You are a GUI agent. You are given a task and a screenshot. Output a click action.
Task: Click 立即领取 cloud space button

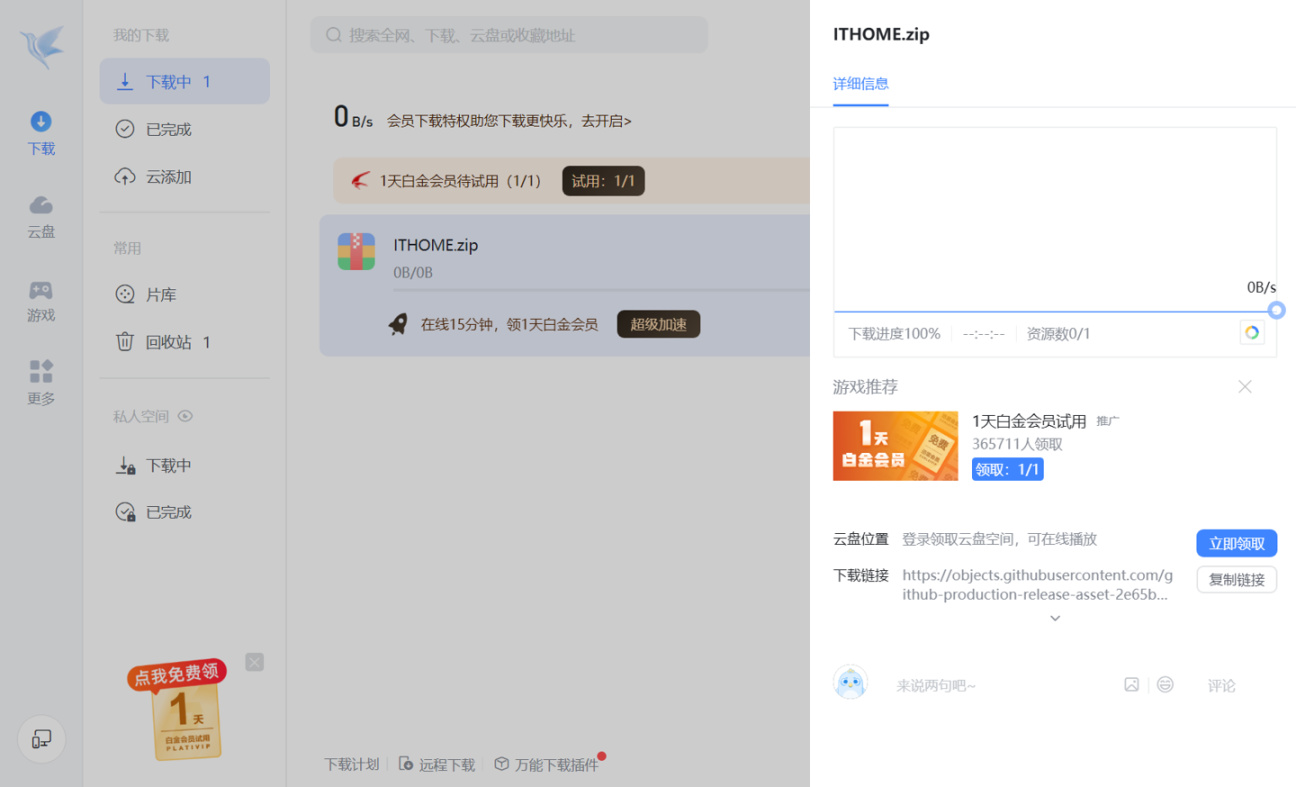tap(1236, 543)
